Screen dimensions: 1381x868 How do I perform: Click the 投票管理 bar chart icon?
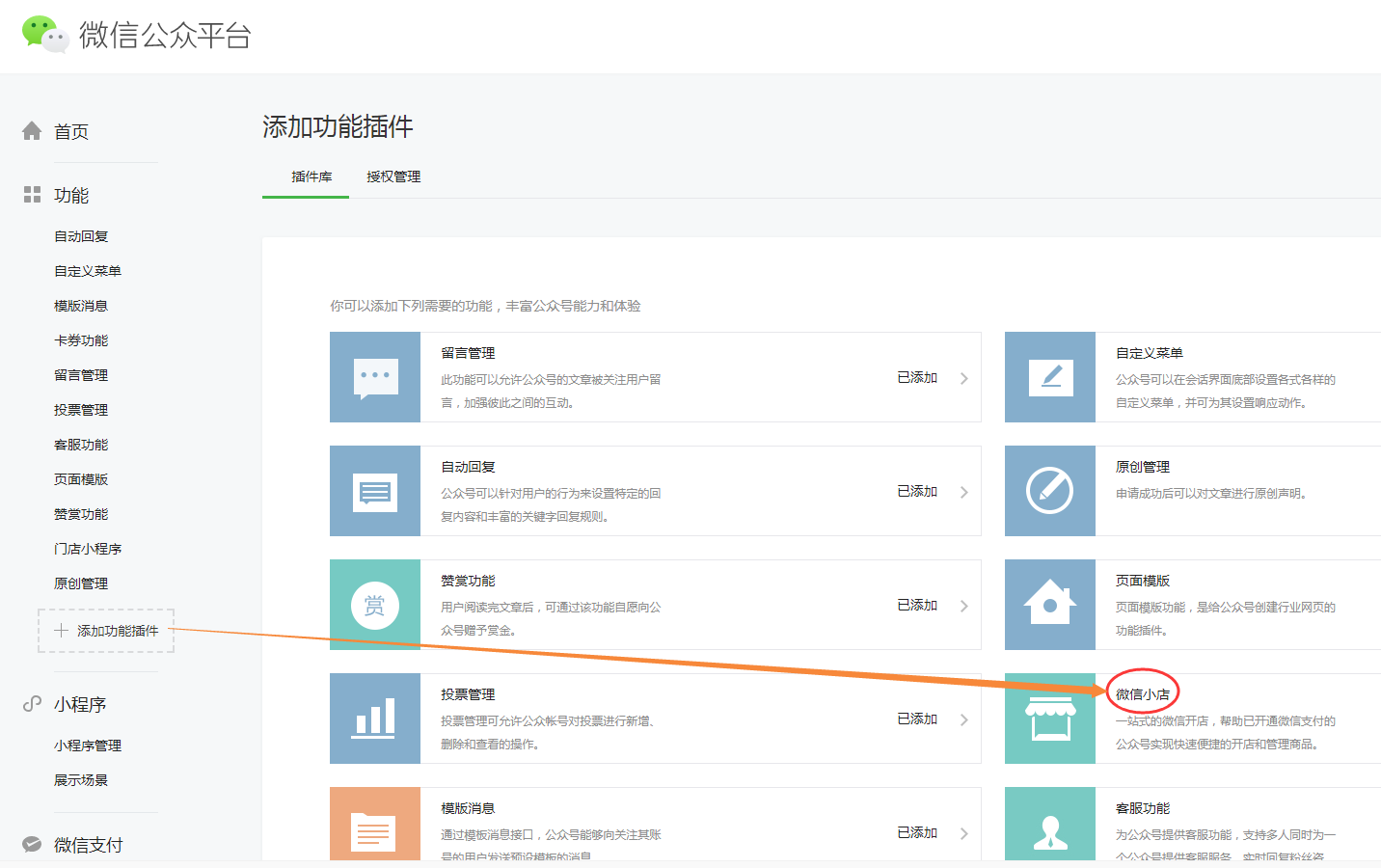pyautogui.click(x=375, y=719)
